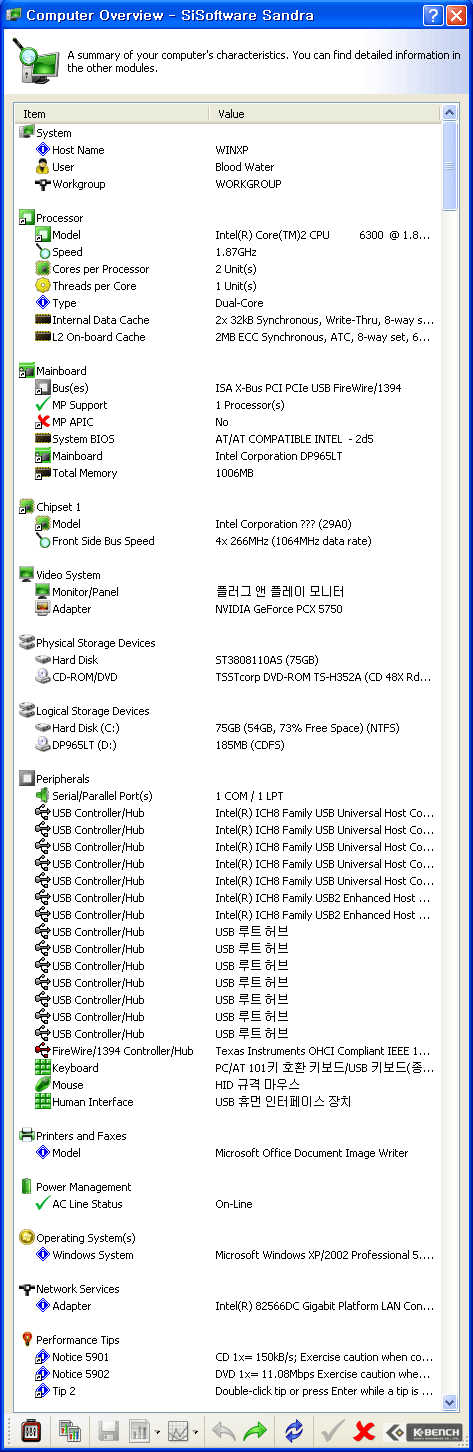Click the green forward arrow icon

pos(255,1431)
